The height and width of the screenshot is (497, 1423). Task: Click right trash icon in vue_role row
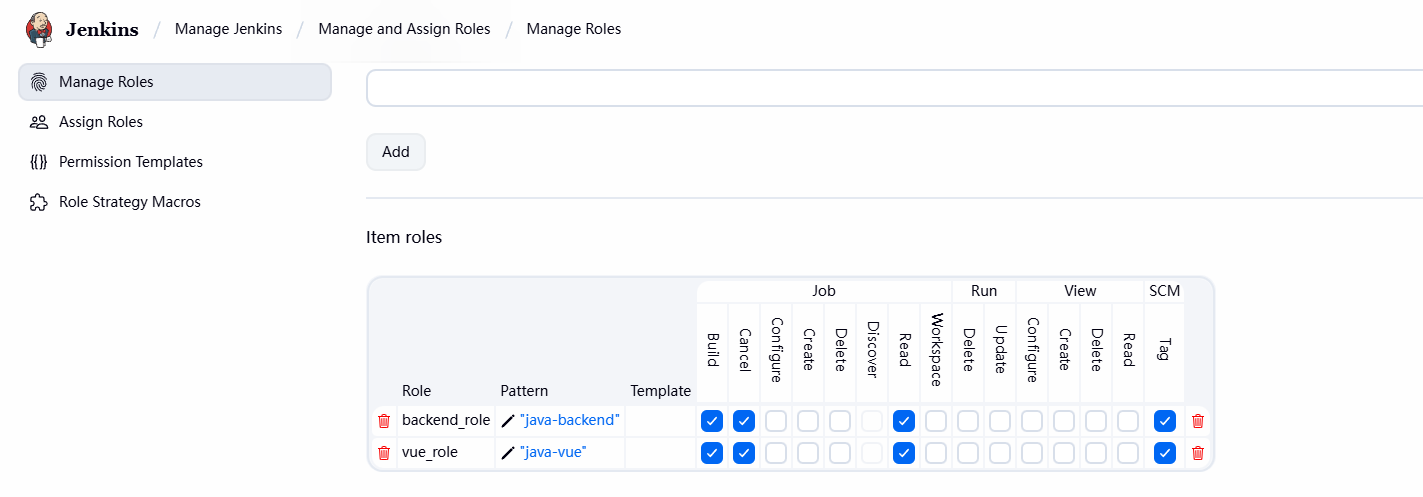click(x=1198, y=453)
